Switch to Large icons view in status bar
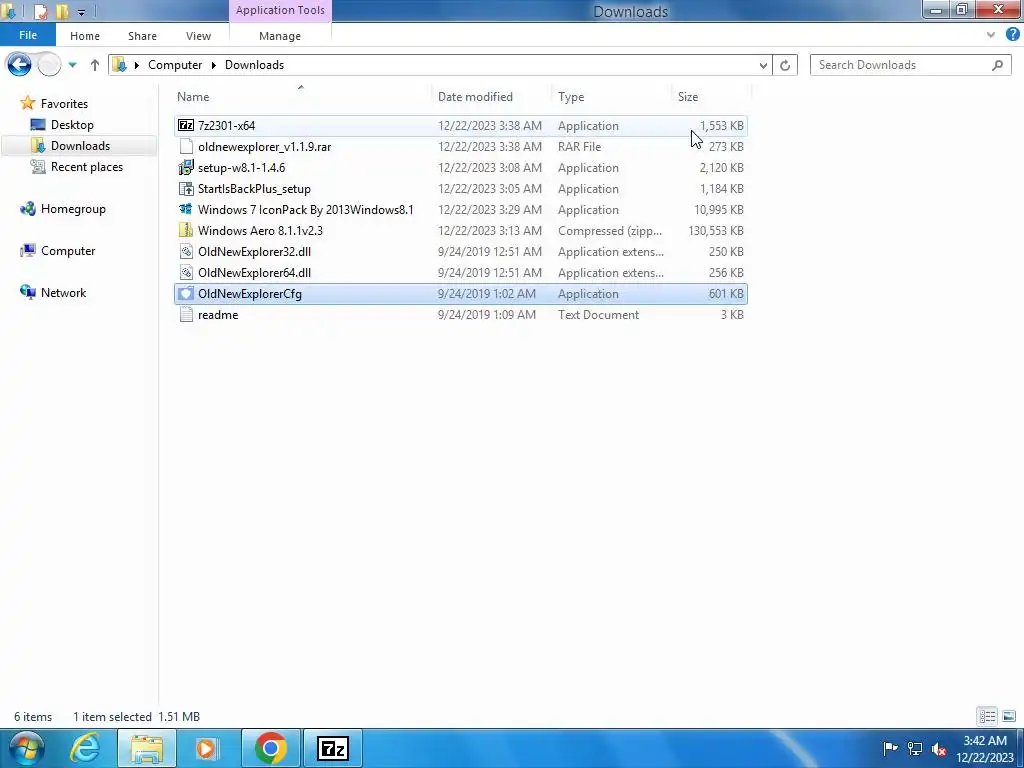 coord(1009,716)
